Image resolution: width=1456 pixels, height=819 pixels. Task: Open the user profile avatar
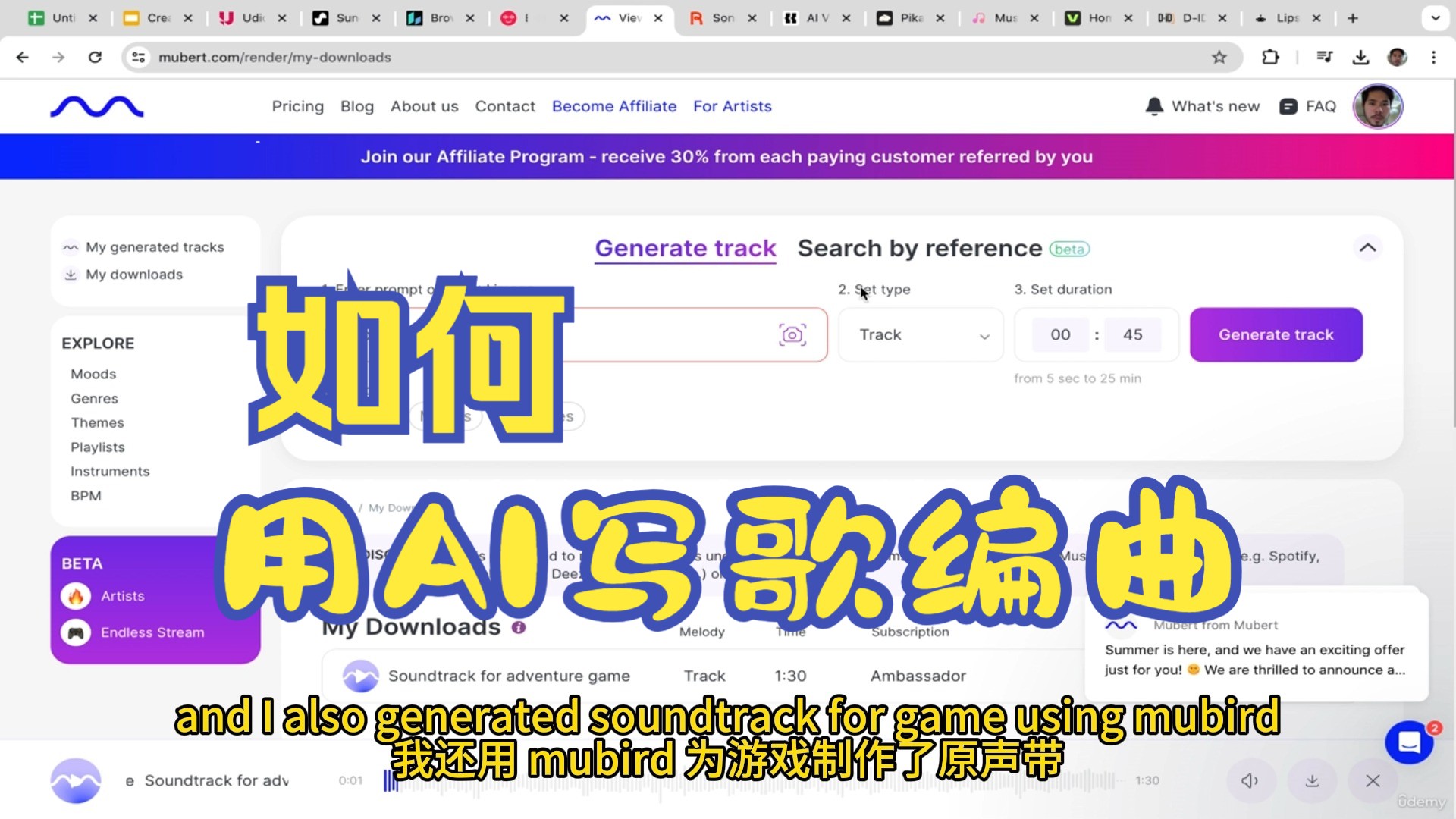point(1377,107)
